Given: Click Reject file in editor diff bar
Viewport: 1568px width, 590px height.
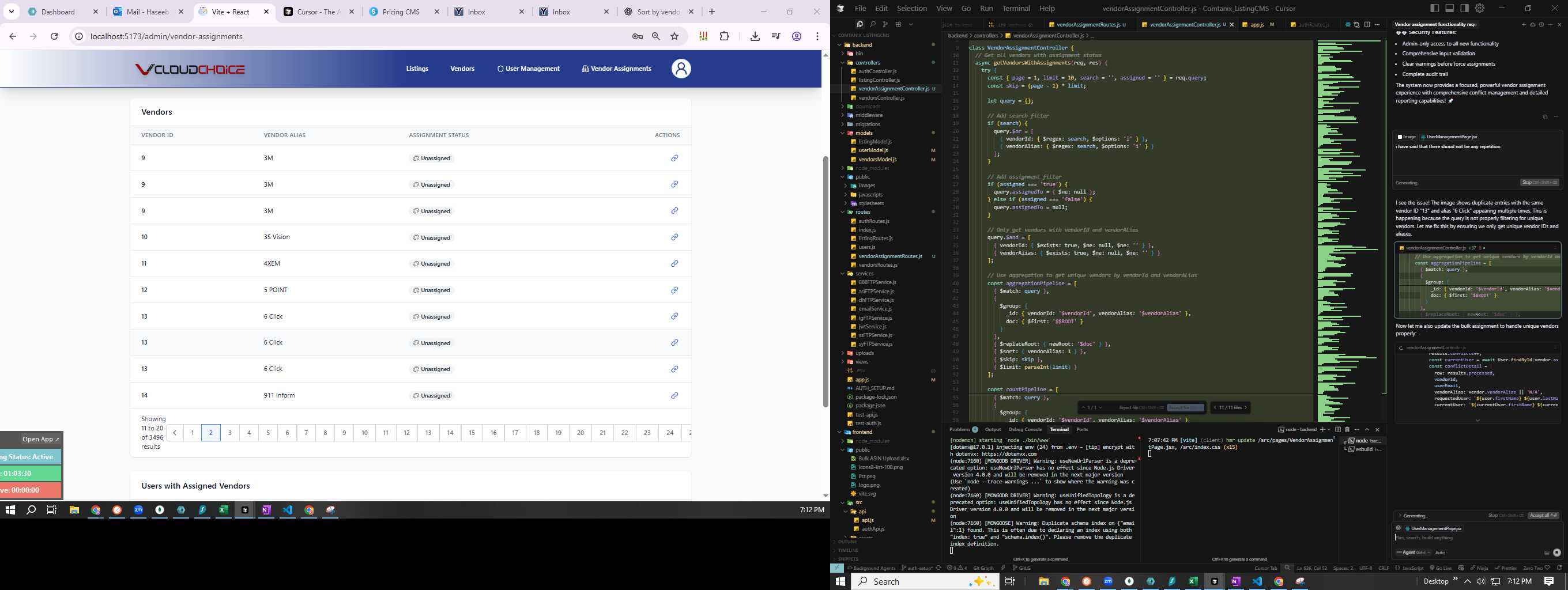Looking at the screenshot, I should (x=1141, y=407).
